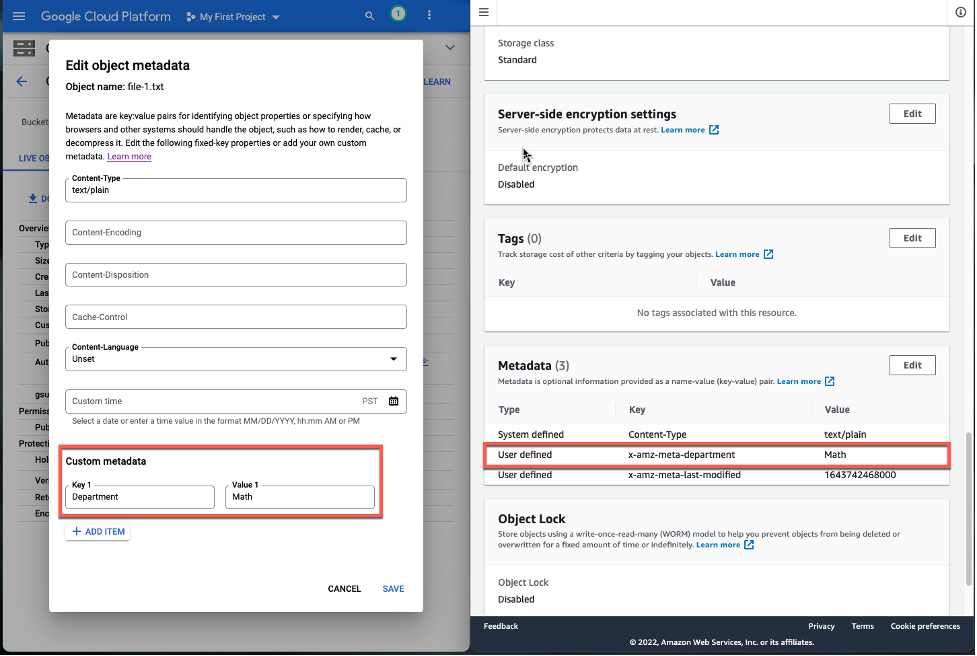
Task: Click ADD ITEM under Custom metadata
Action: [x=97, y=531]
